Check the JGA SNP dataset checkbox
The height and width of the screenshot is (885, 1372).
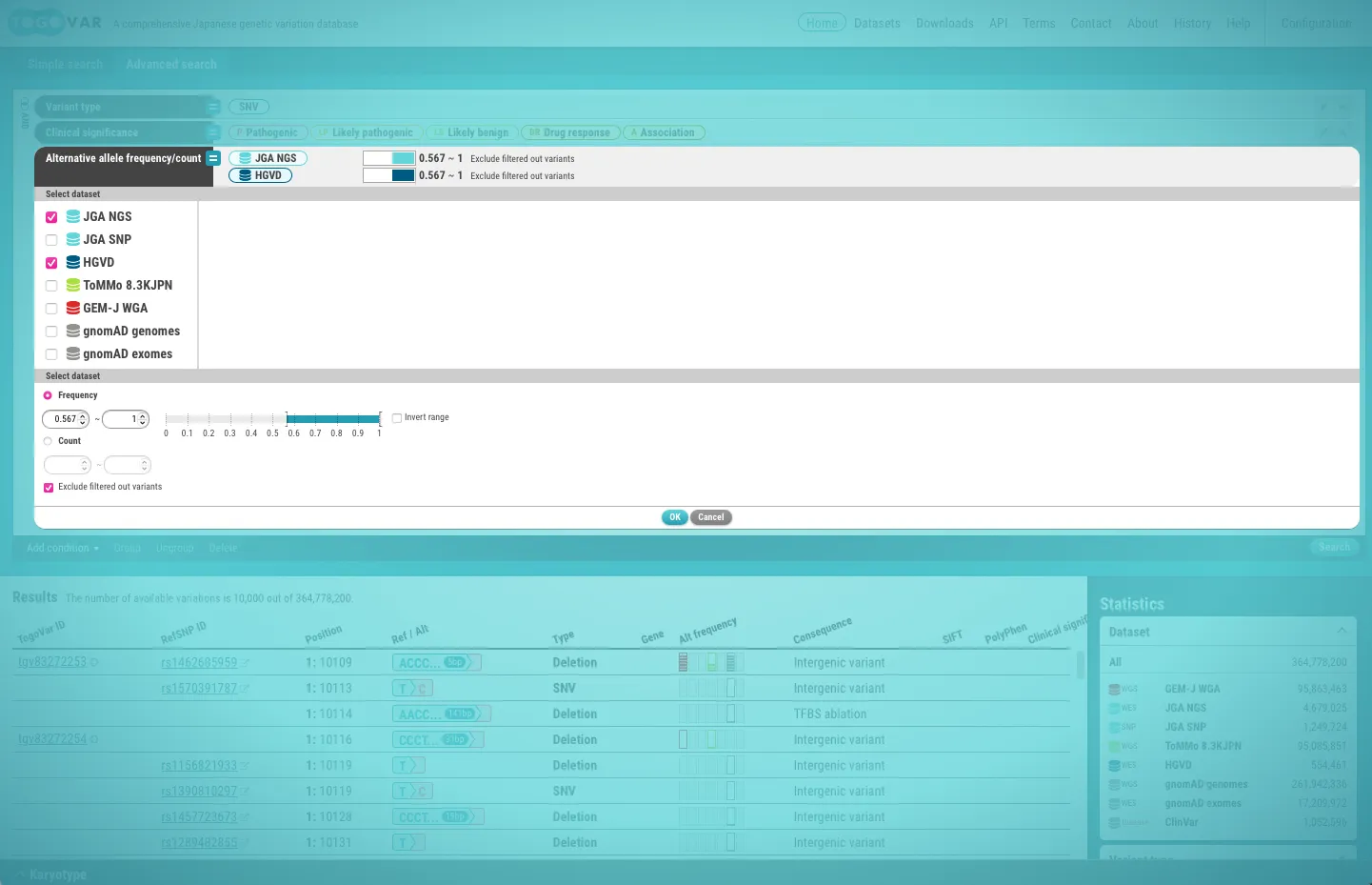coord(51,240)
